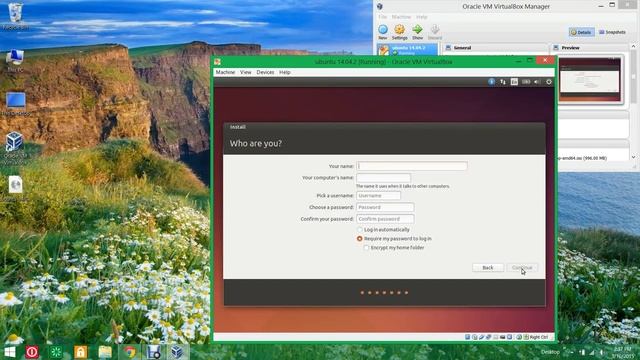Switch to Details view in VirtualBox Manager

581,32
